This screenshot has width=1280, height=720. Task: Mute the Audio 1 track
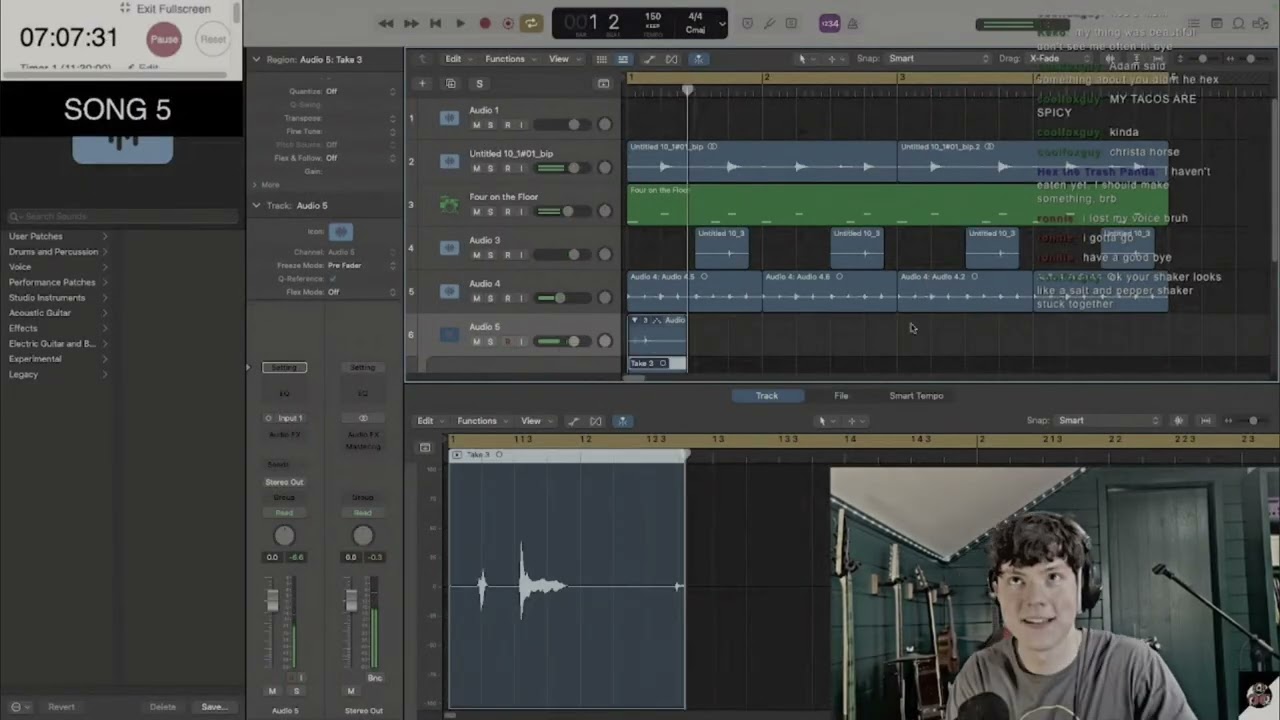click(476, 125)
